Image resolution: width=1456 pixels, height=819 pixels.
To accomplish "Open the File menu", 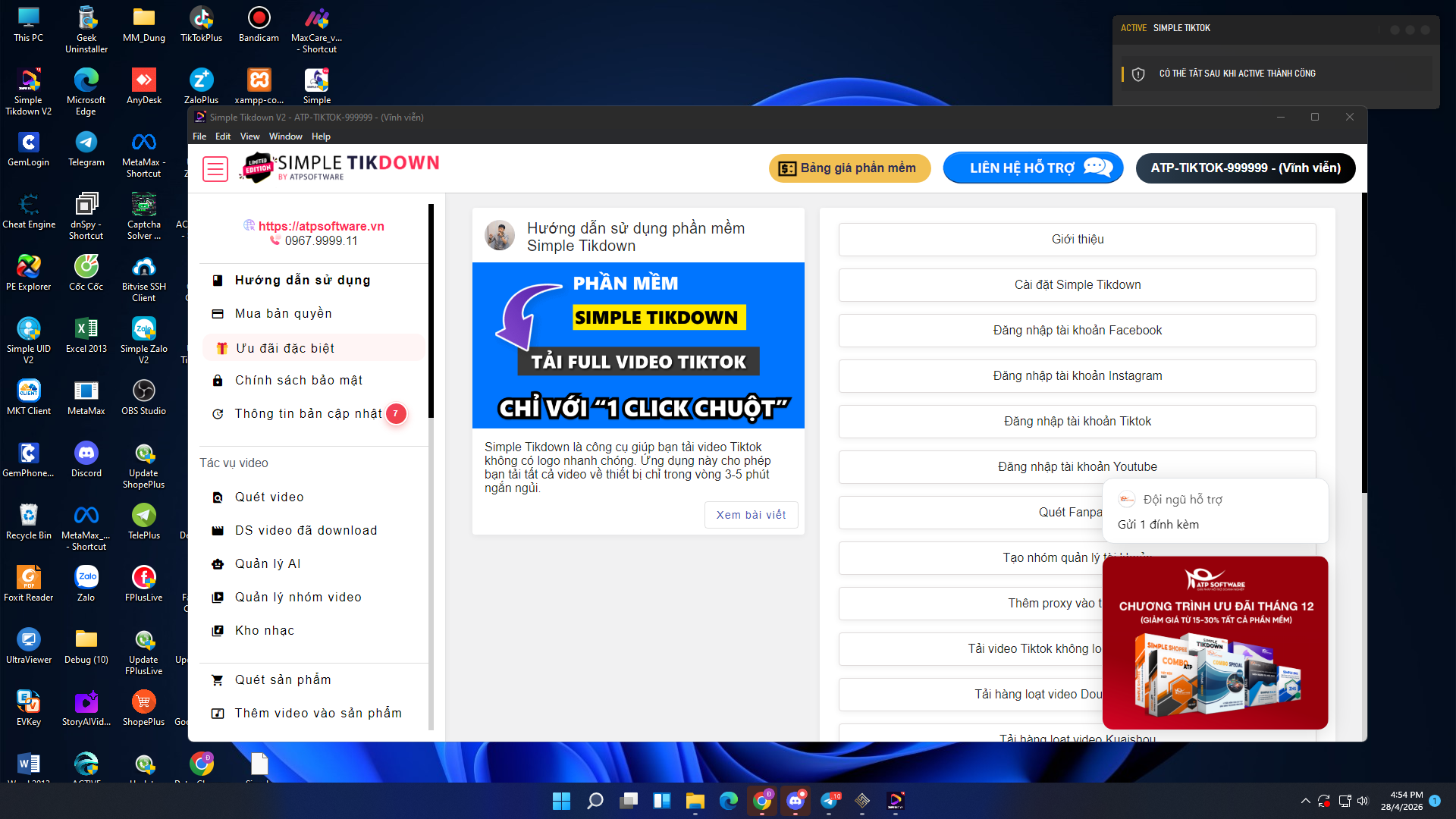I will pyautogui.click(x=199, y=136).
